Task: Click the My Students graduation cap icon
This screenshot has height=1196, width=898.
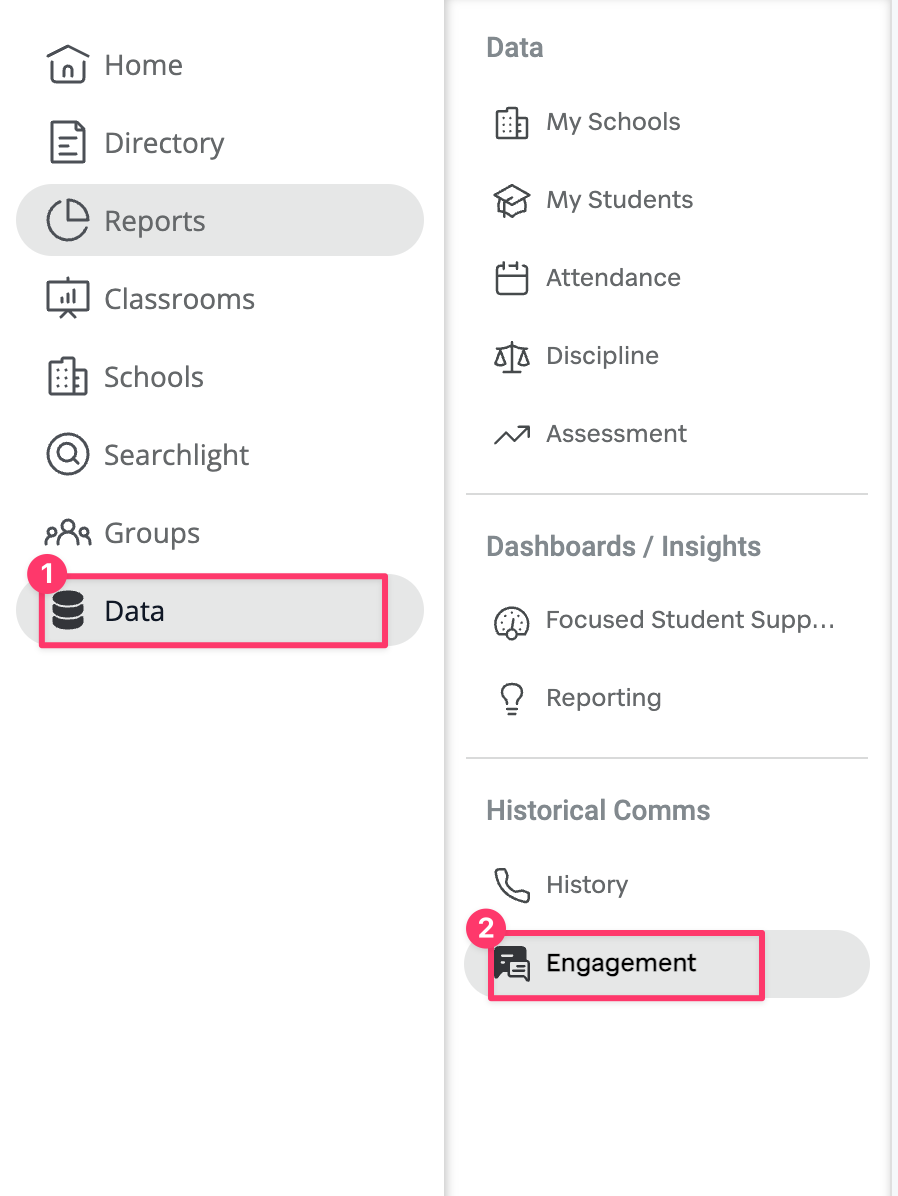Action: 512,201
